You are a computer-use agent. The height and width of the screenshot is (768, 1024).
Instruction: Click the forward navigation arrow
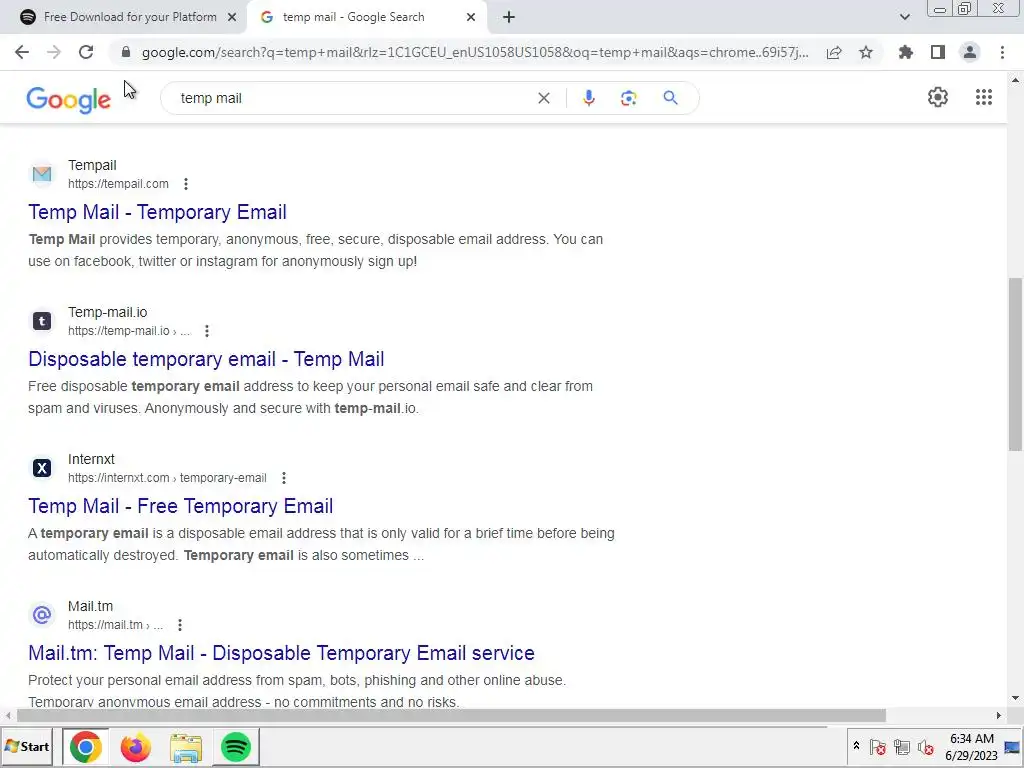click(x=54, y=52)
